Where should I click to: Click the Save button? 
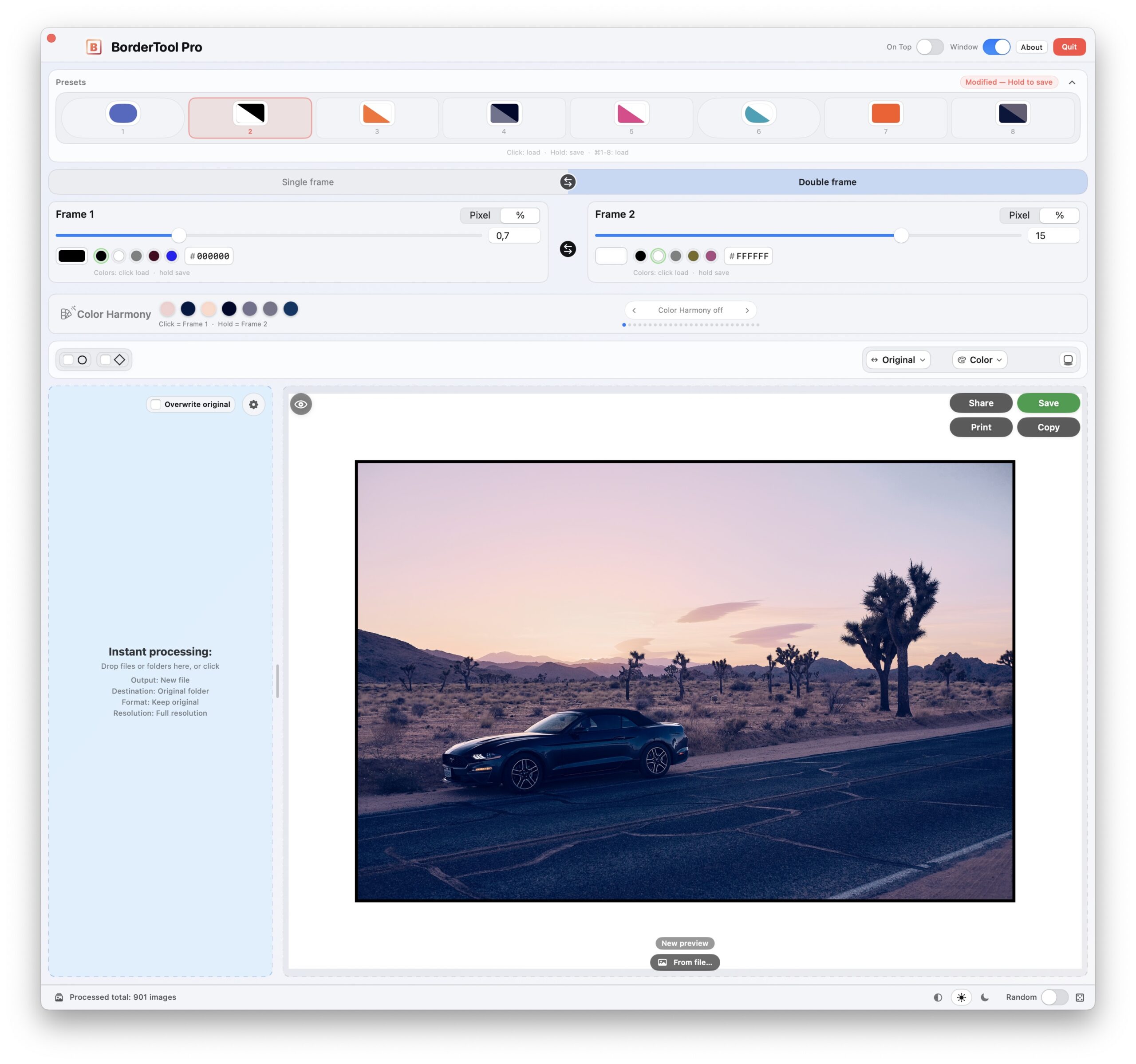(x=1048, y=403)
